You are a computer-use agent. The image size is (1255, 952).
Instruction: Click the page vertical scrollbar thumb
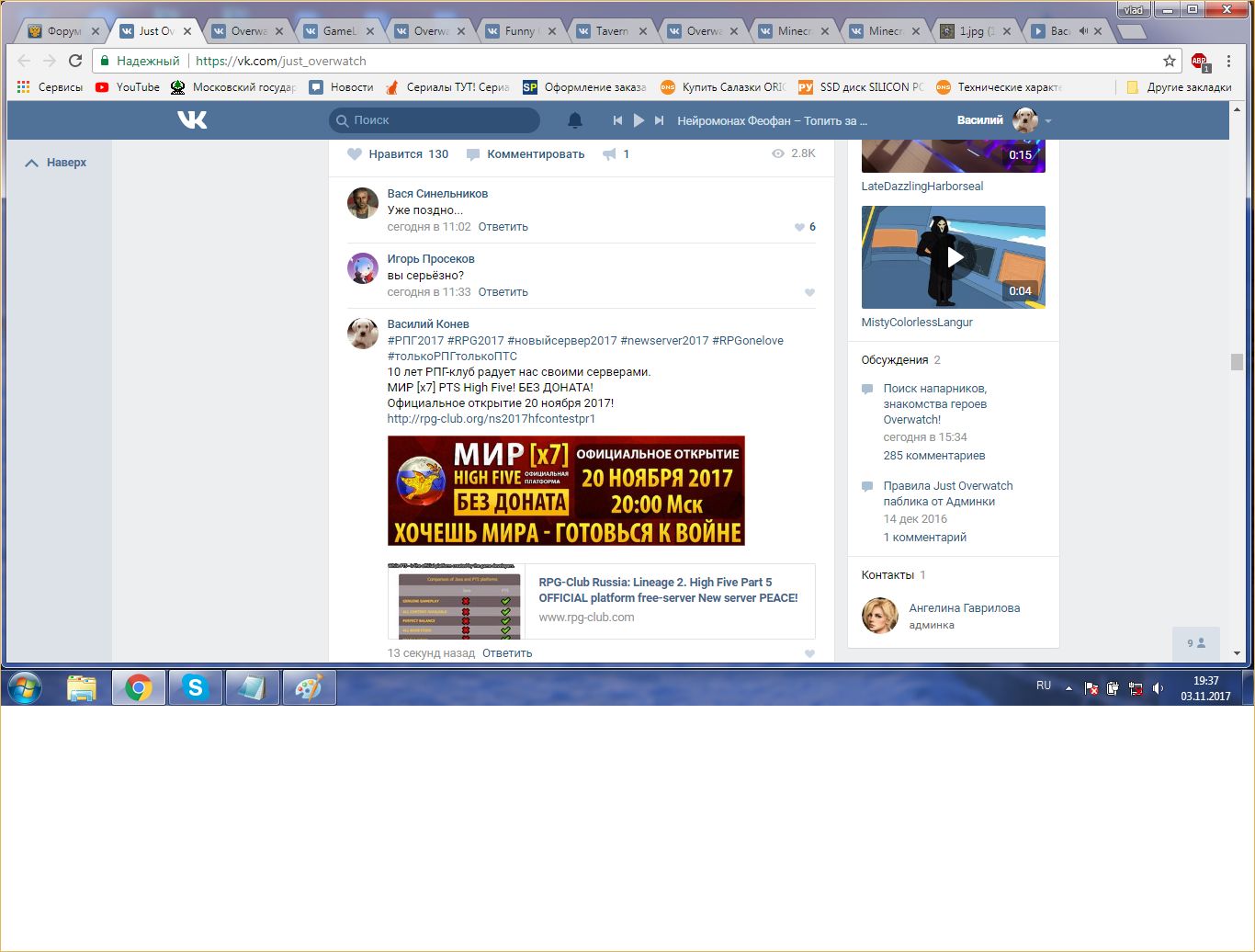click(1237, 362)
